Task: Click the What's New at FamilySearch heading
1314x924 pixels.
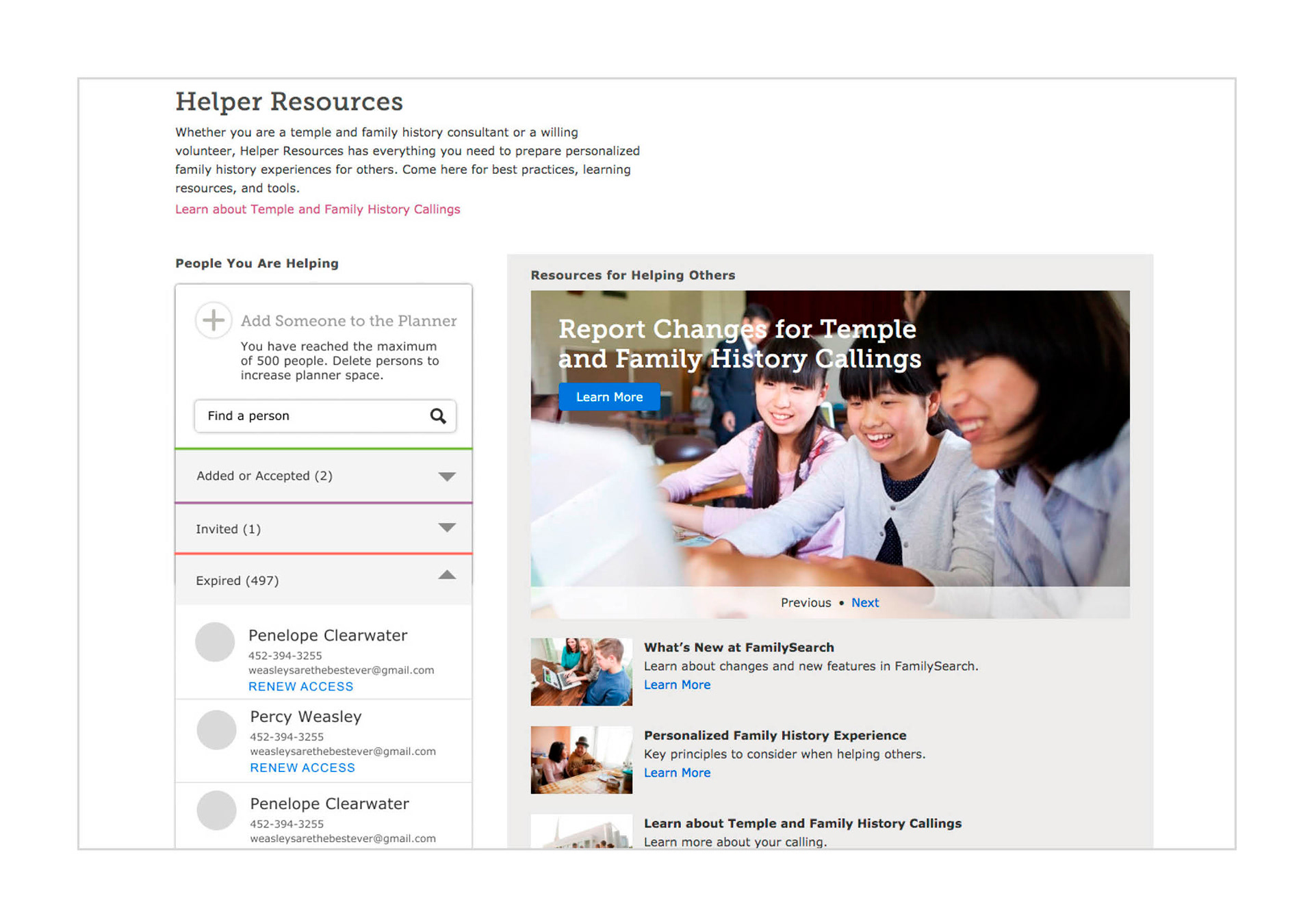Action: [x=738, y=647]
